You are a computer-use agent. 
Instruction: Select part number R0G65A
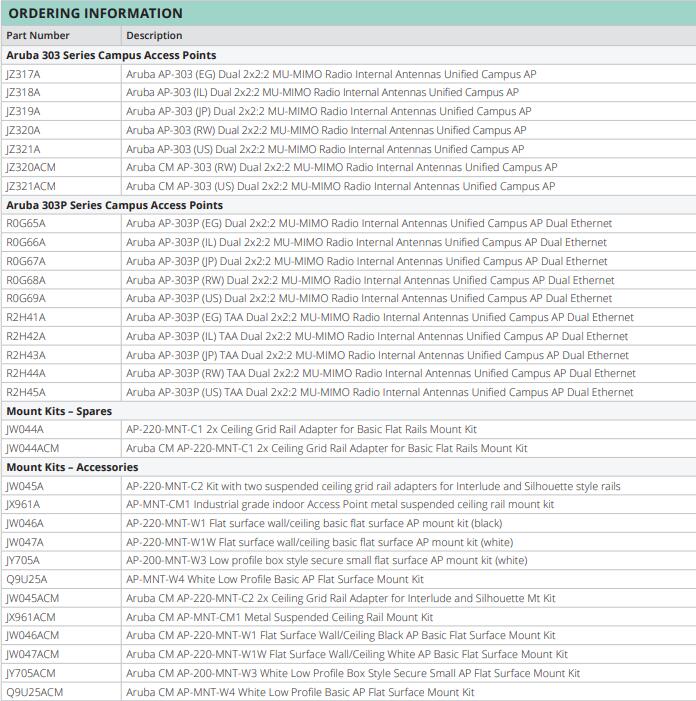click(x=26, y=224)
